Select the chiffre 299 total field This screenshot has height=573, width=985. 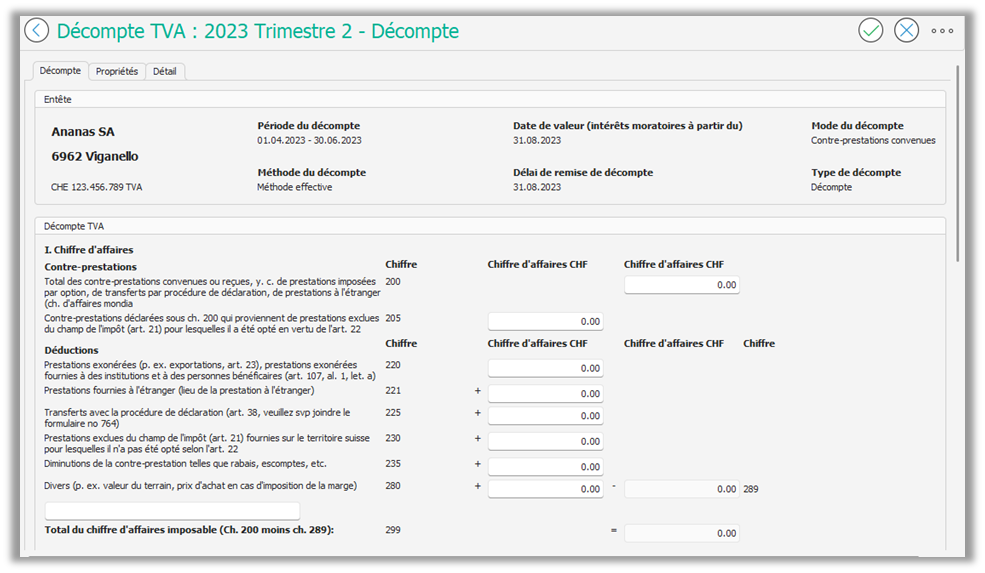pyautogui.click(x=682, y=533)
